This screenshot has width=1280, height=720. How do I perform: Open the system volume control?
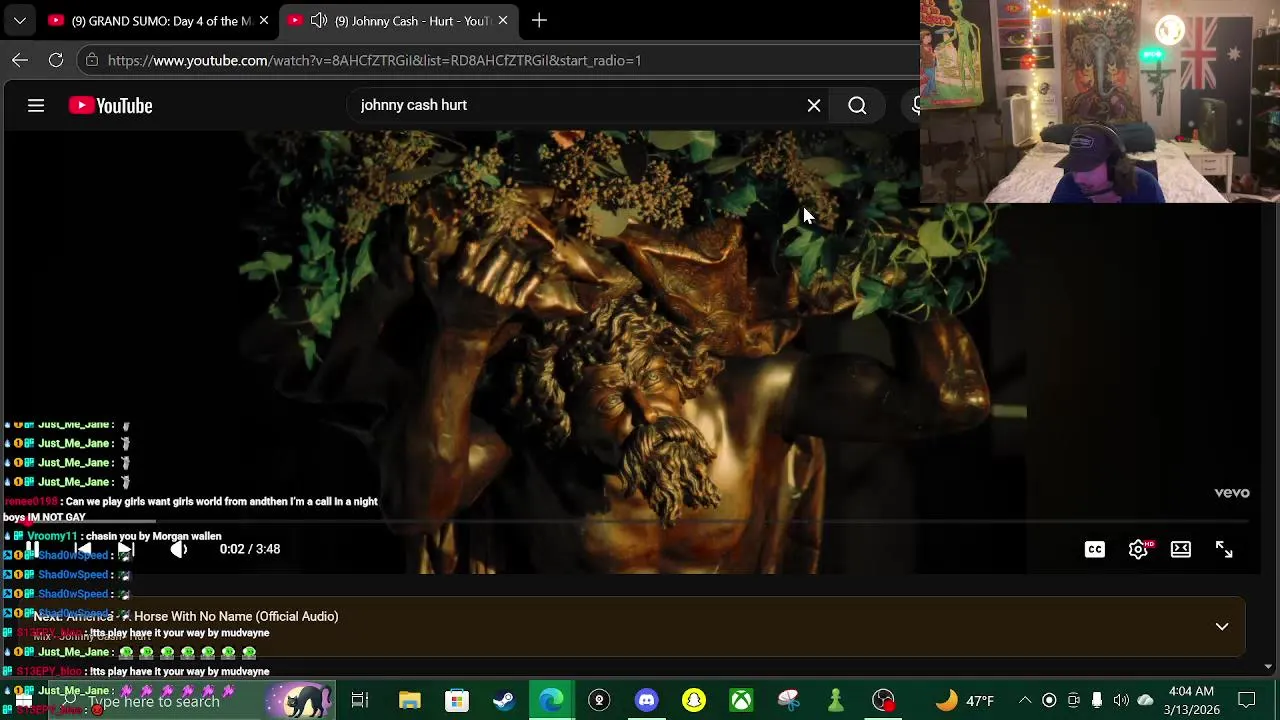click(x=1121, y=700)
